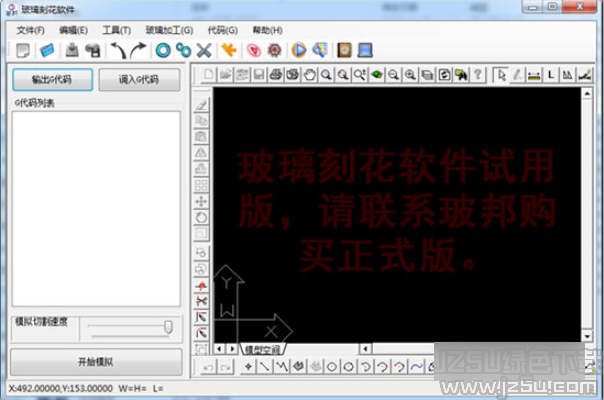Select the point draw tool in bottom toolbar
The image size is (604, 400).
(248, 366)
